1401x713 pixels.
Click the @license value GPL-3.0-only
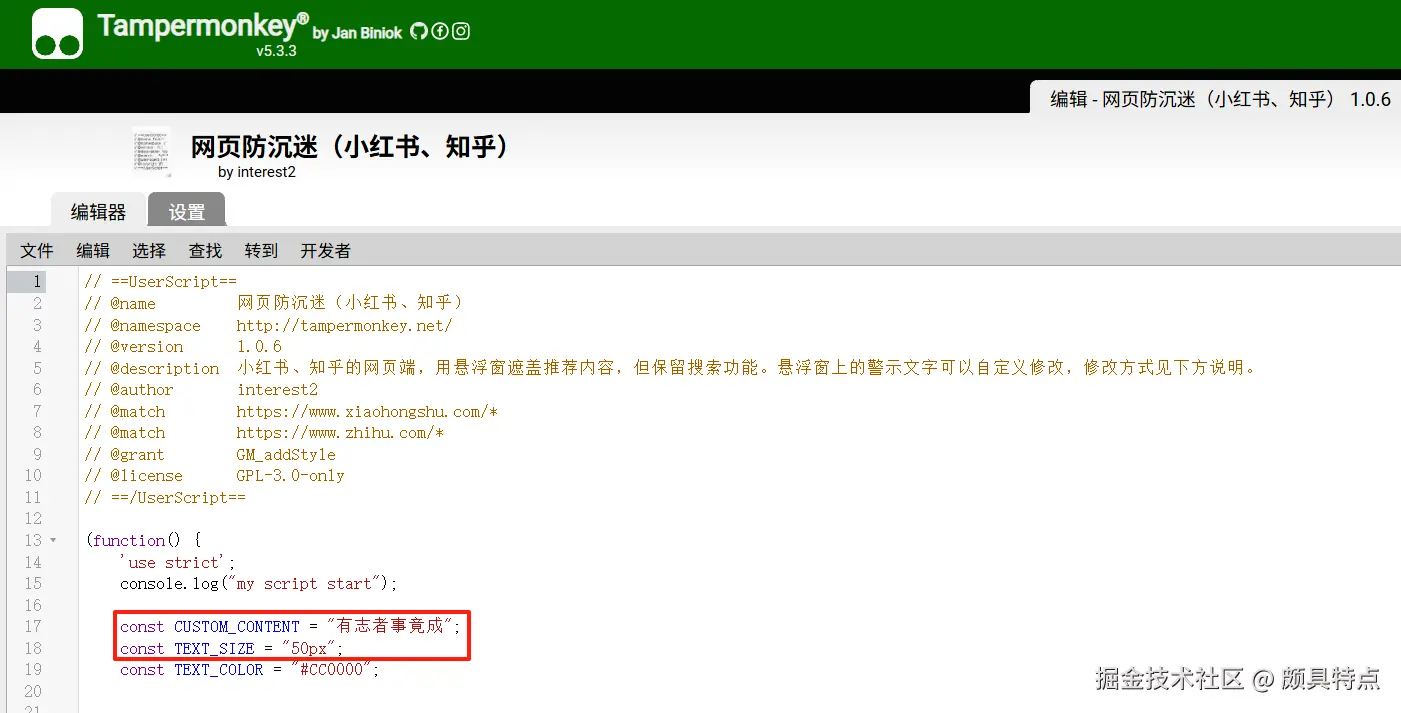click(x=290, y=476)
